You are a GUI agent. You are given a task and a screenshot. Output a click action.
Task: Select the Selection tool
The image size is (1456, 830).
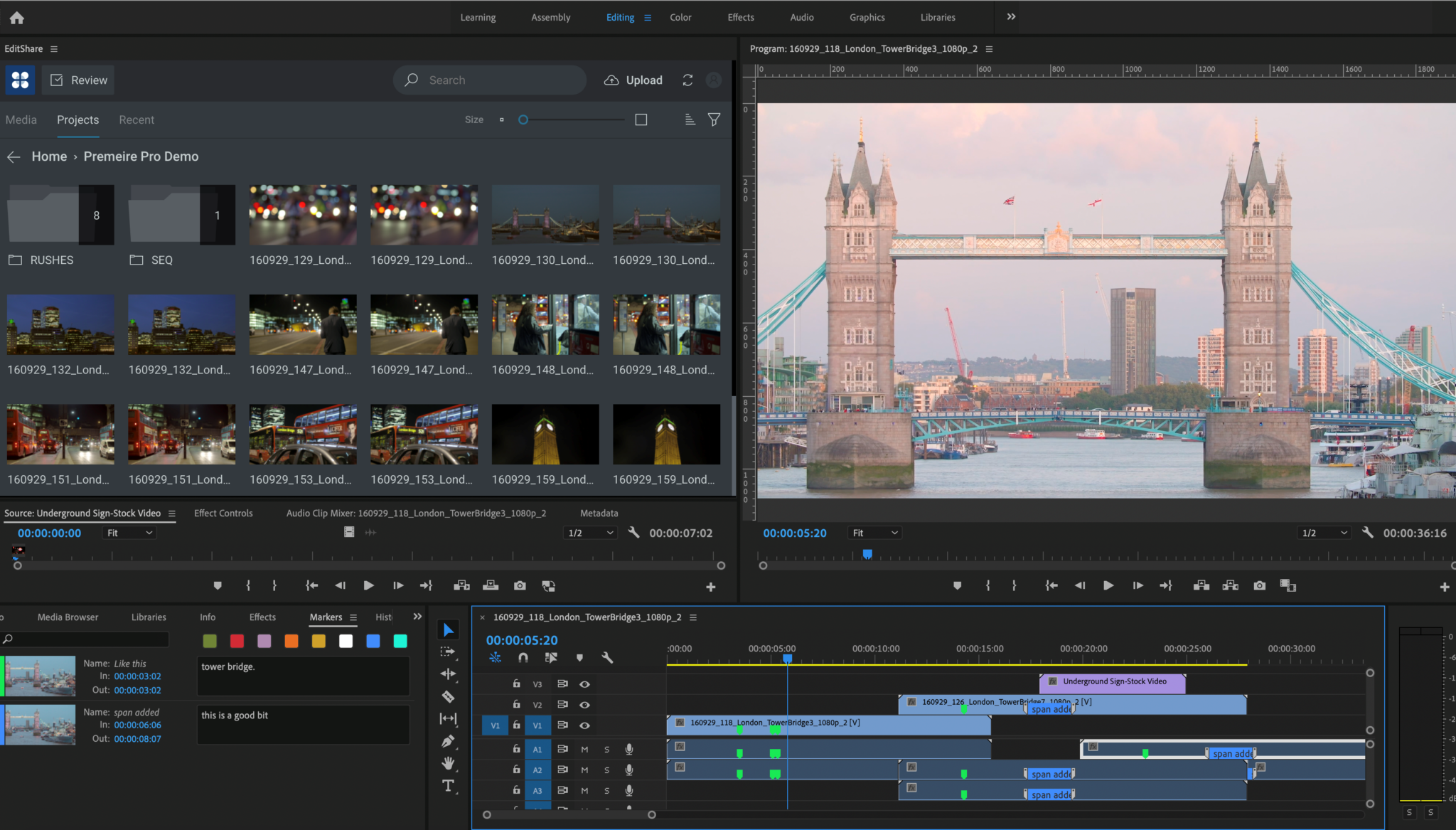pyautogui.click(x=448, y=630)
